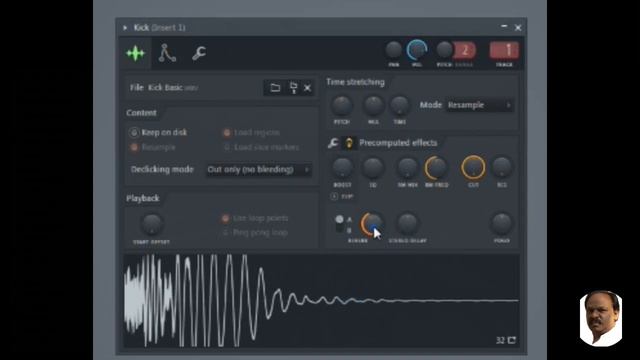
Task: Click the Kick (Insert 1) window title
Action: [x=160, y=28]
